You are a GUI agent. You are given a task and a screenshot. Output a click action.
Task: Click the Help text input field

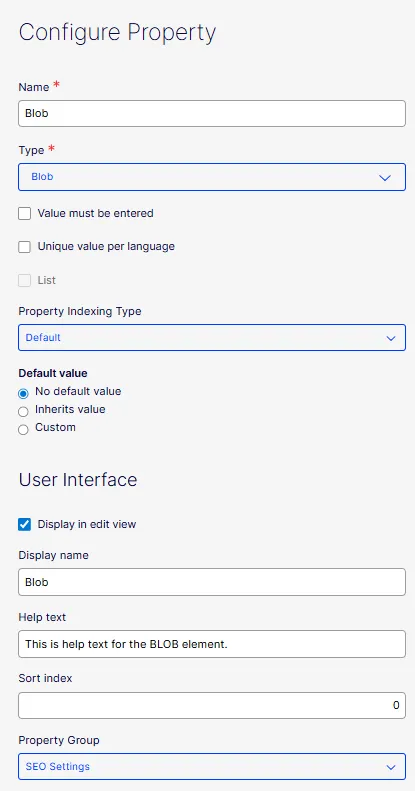(x=212, y=644)
